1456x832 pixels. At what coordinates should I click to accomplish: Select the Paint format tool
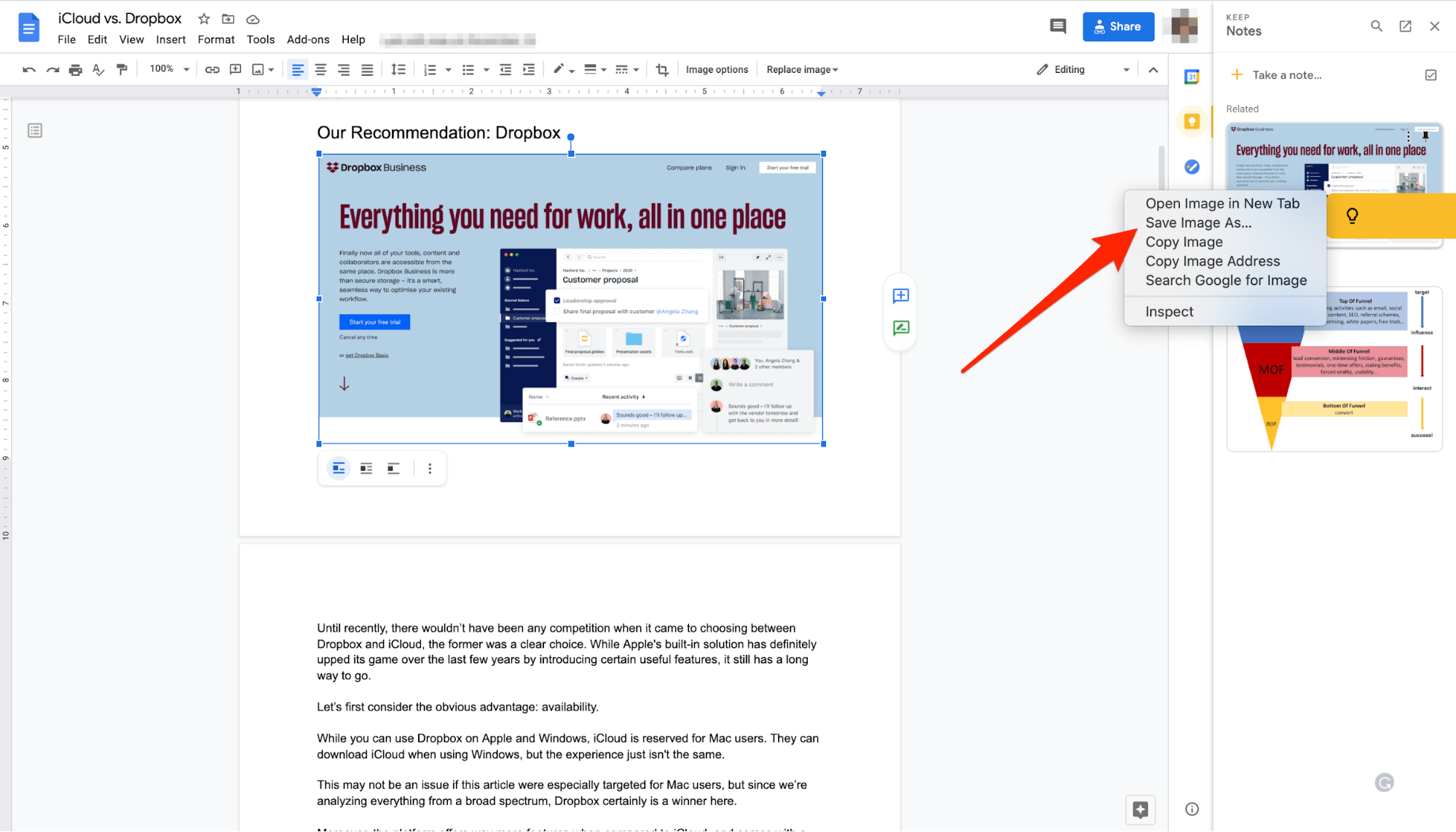point(122,69)
